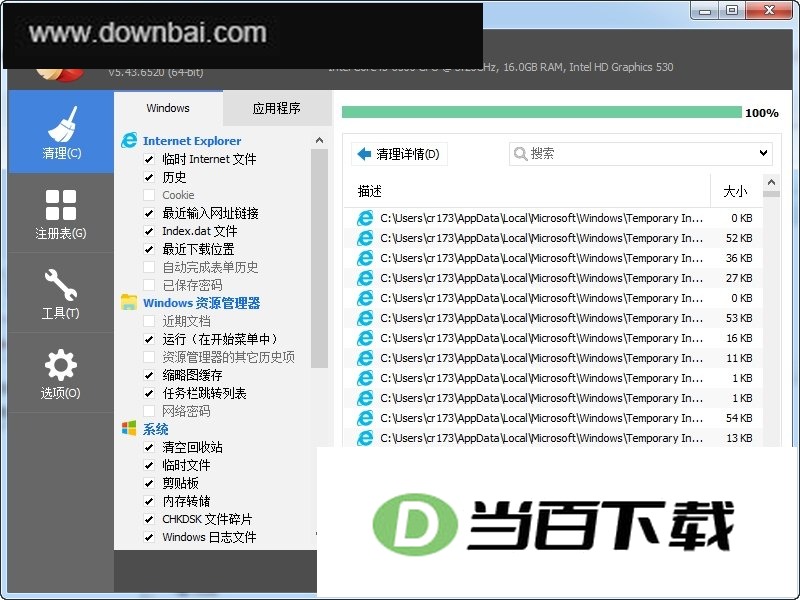The height and width of the screenshot is (600, 800).
Task: Toggle the 临时文件 checkbox
Action: [149, 465]
